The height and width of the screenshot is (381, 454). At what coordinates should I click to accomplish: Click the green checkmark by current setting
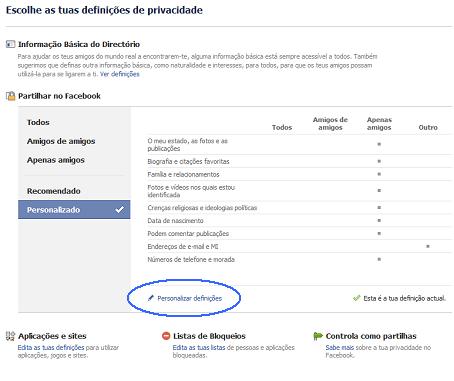pyautogui.click(x=357, y=298)
